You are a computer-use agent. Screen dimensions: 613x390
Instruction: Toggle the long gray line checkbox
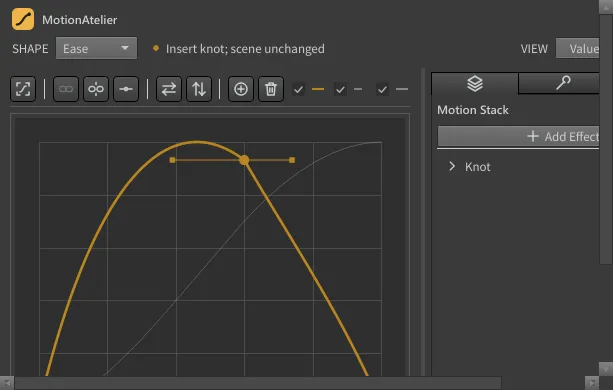coord(382,89)
